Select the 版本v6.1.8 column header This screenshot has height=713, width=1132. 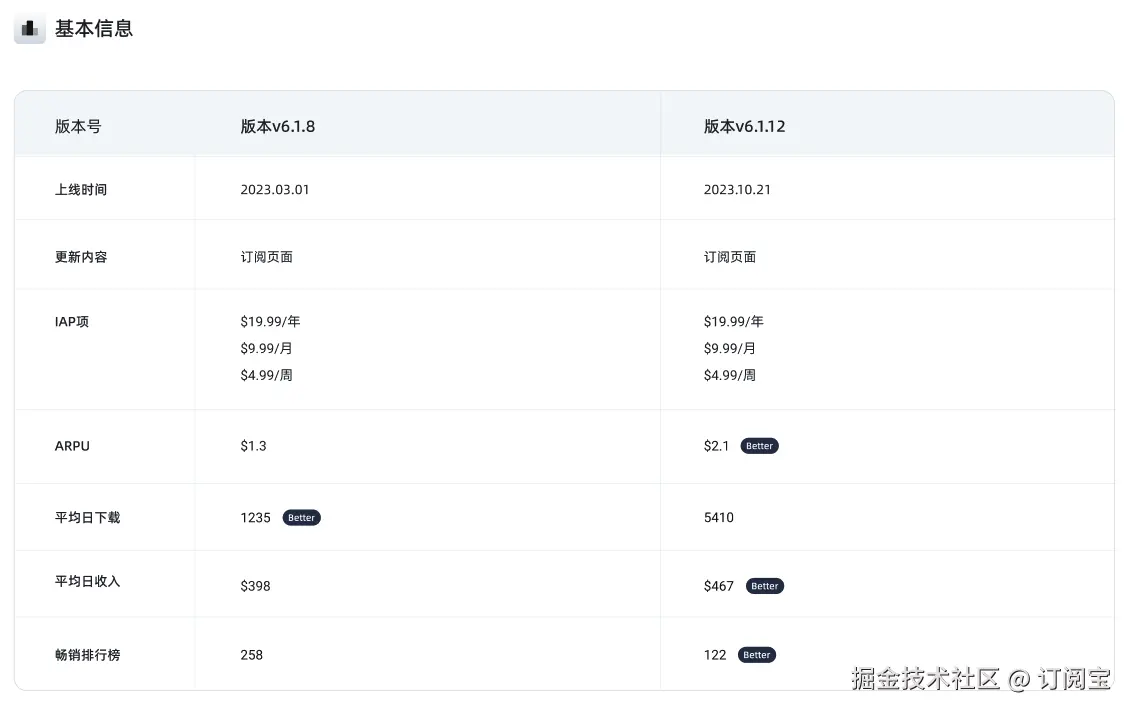coord(277,126)
